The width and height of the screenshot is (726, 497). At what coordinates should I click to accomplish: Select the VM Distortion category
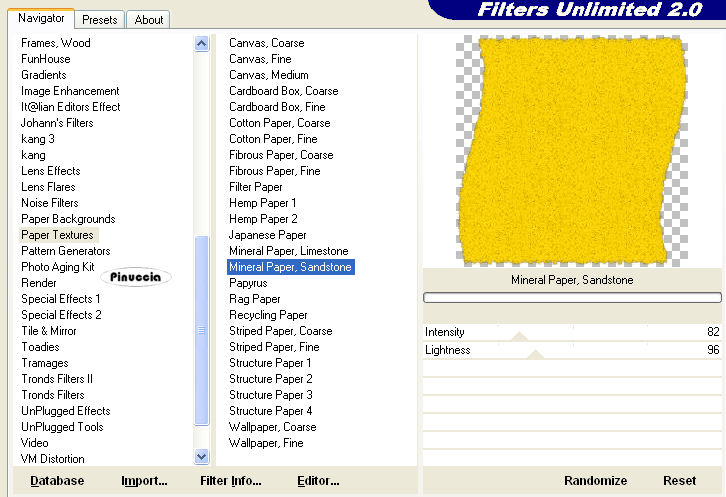(52, 459)
